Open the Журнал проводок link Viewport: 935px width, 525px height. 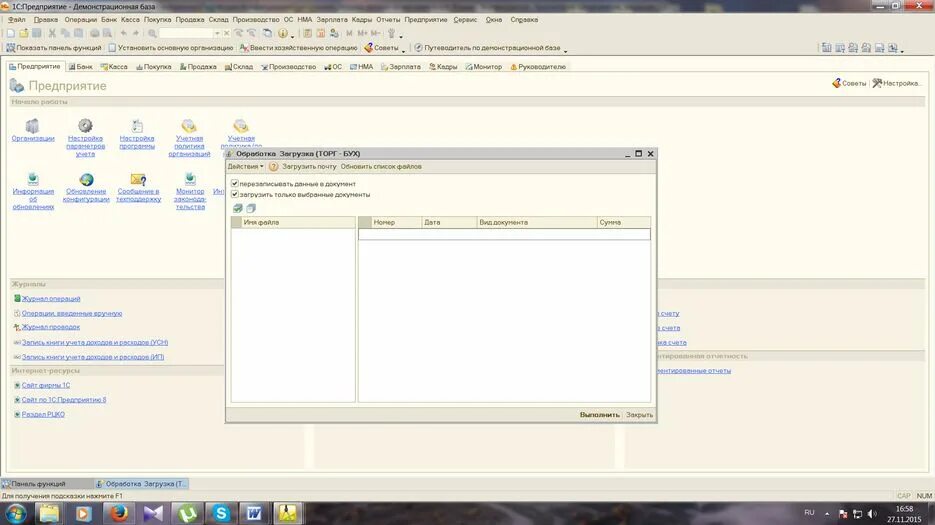(x=51, y=327)
